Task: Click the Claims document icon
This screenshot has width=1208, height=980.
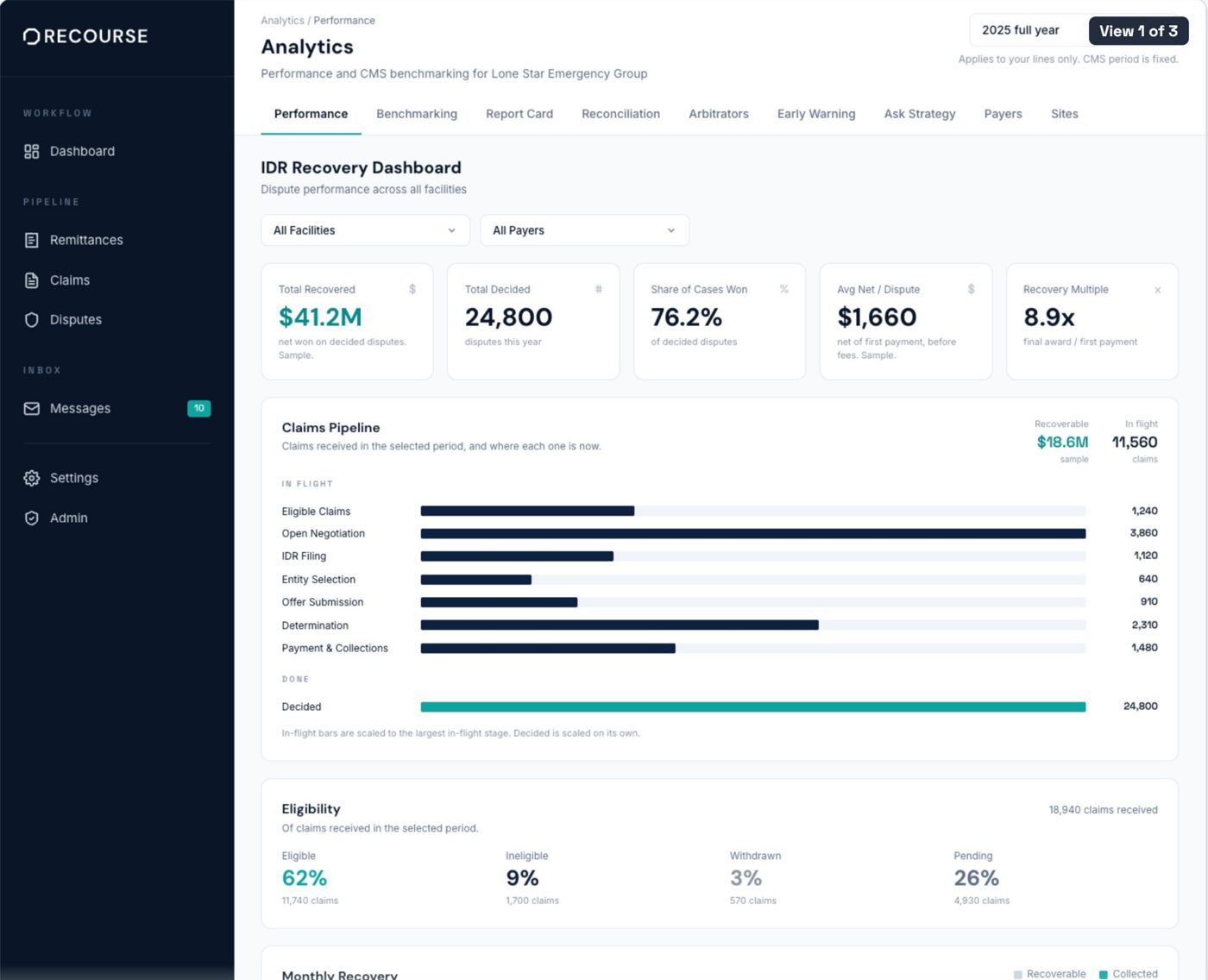Action: 32,280
